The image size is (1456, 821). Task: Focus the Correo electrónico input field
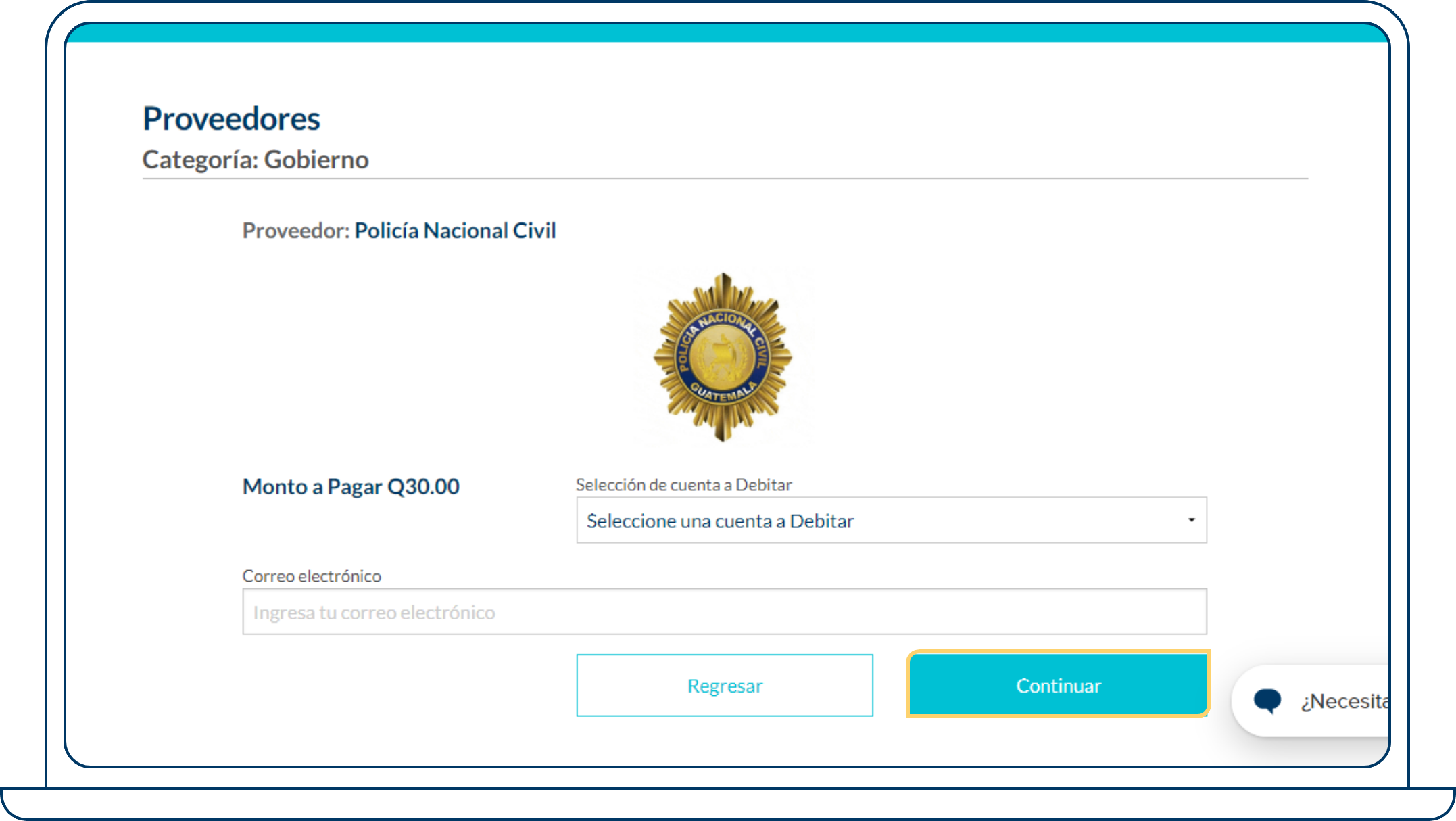725,611
